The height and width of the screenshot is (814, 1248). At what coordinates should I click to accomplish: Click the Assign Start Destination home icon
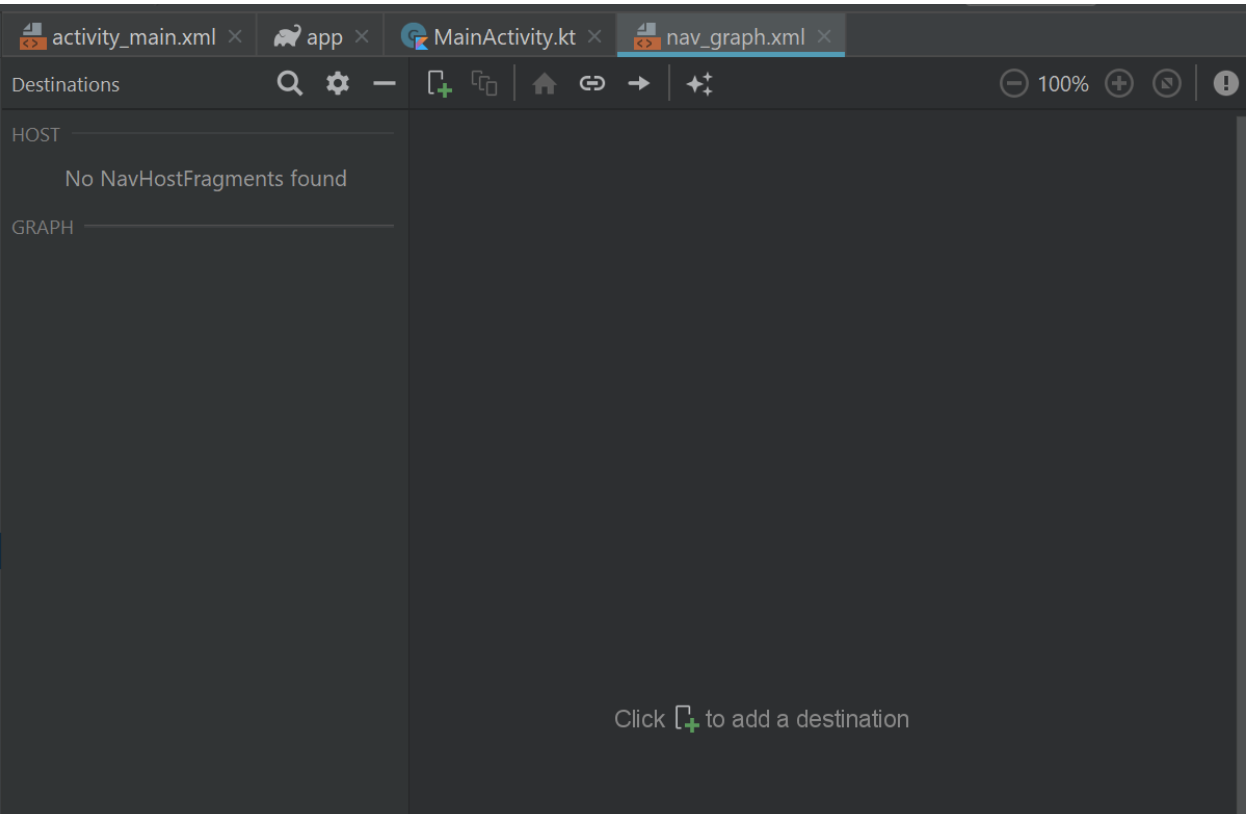[x=545, y=84]
